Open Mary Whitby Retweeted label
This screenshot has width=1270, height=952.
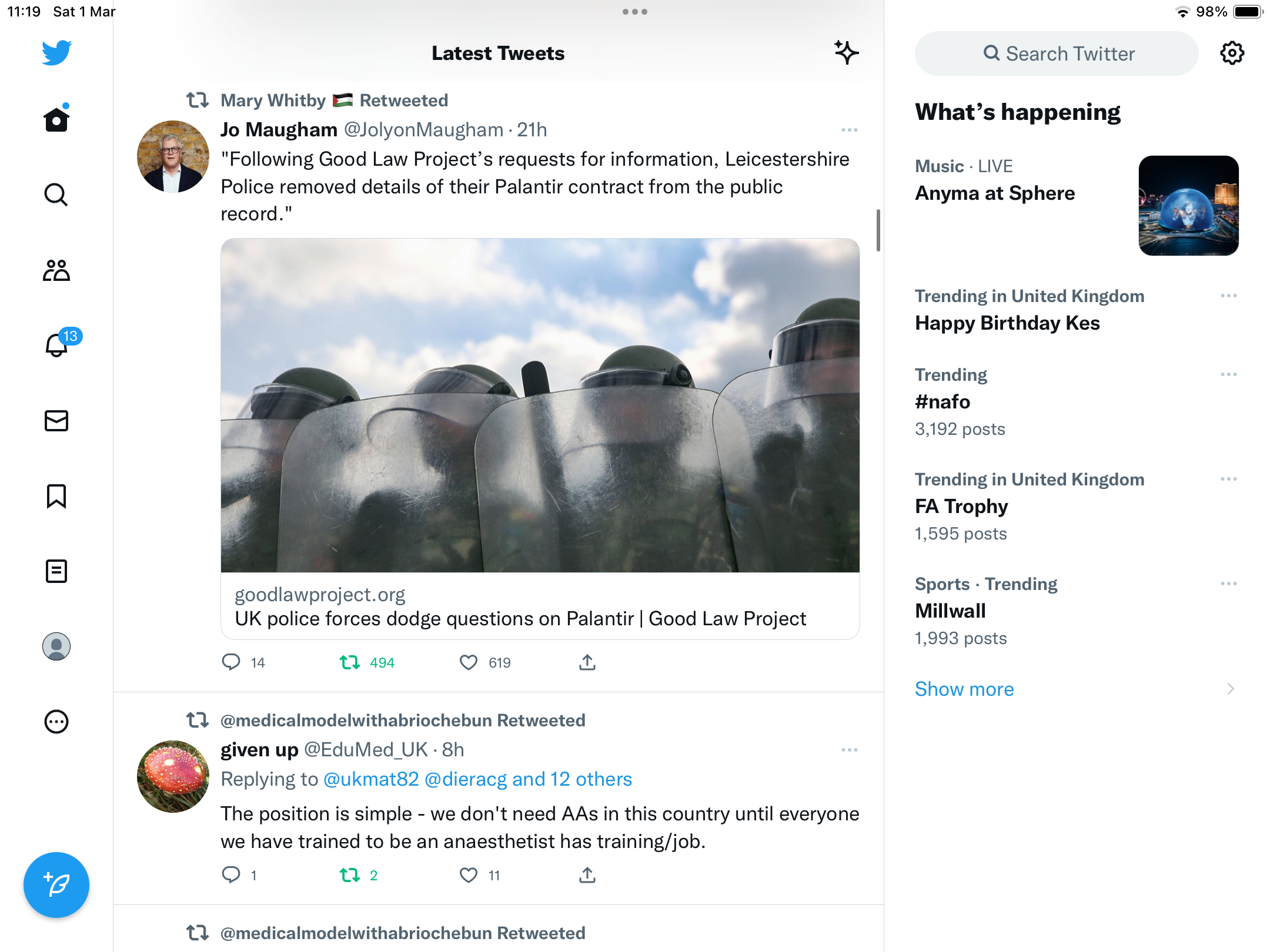click(334, 100)
